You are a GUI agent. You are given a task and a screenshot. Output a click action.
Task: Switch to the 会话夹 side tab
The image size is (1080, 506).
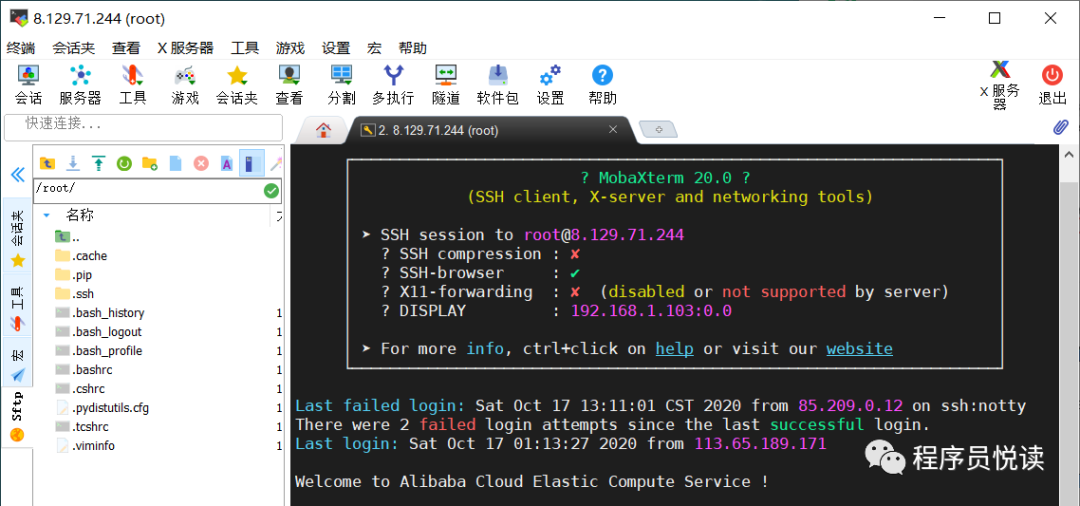coord(18,235)
